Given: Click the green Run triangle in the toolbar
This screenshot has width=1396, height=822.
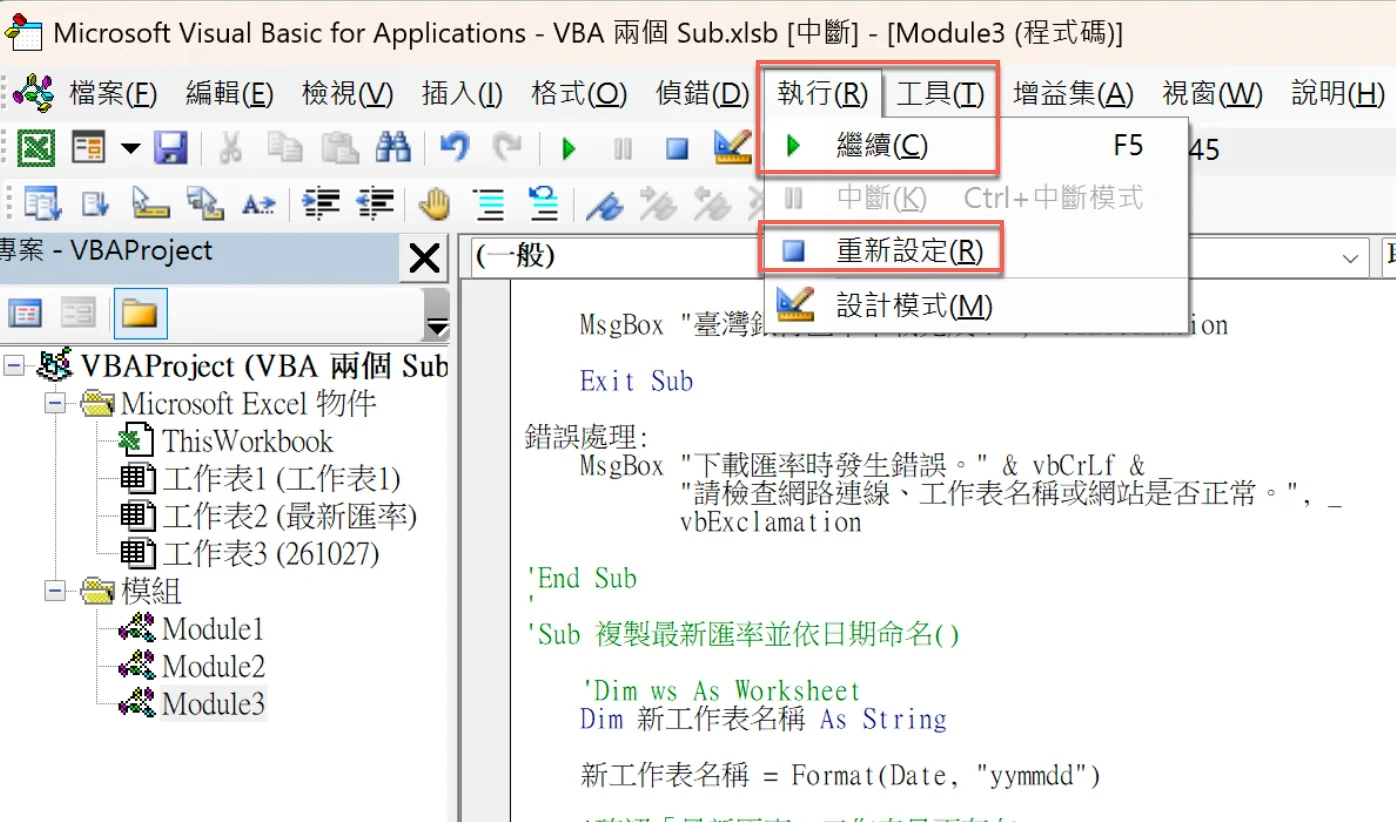Looking at the screenshot, I should tap(569, 150).
